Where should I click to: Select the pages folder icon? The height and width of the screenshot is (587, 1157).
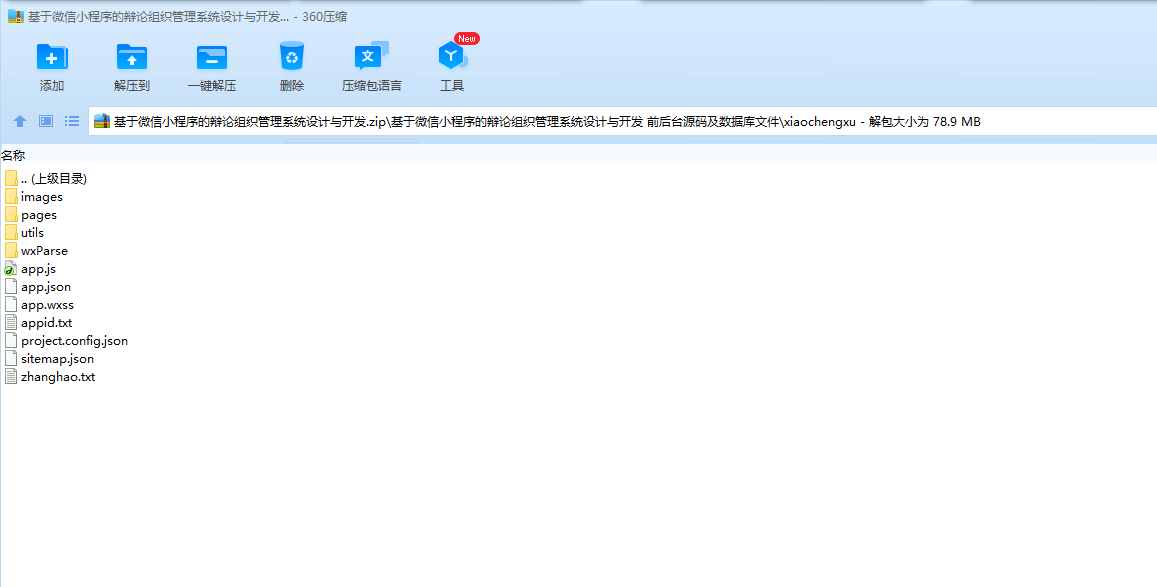[x=10, y=215]
